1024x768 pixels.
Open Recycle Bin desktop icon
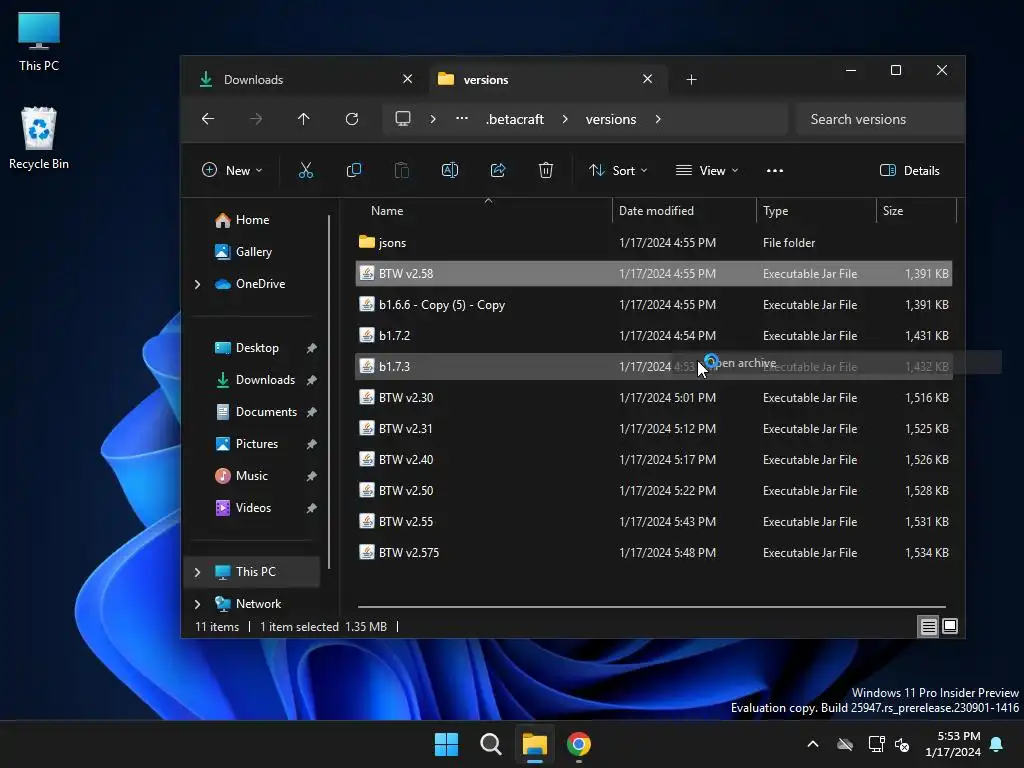tap(39, 138)
